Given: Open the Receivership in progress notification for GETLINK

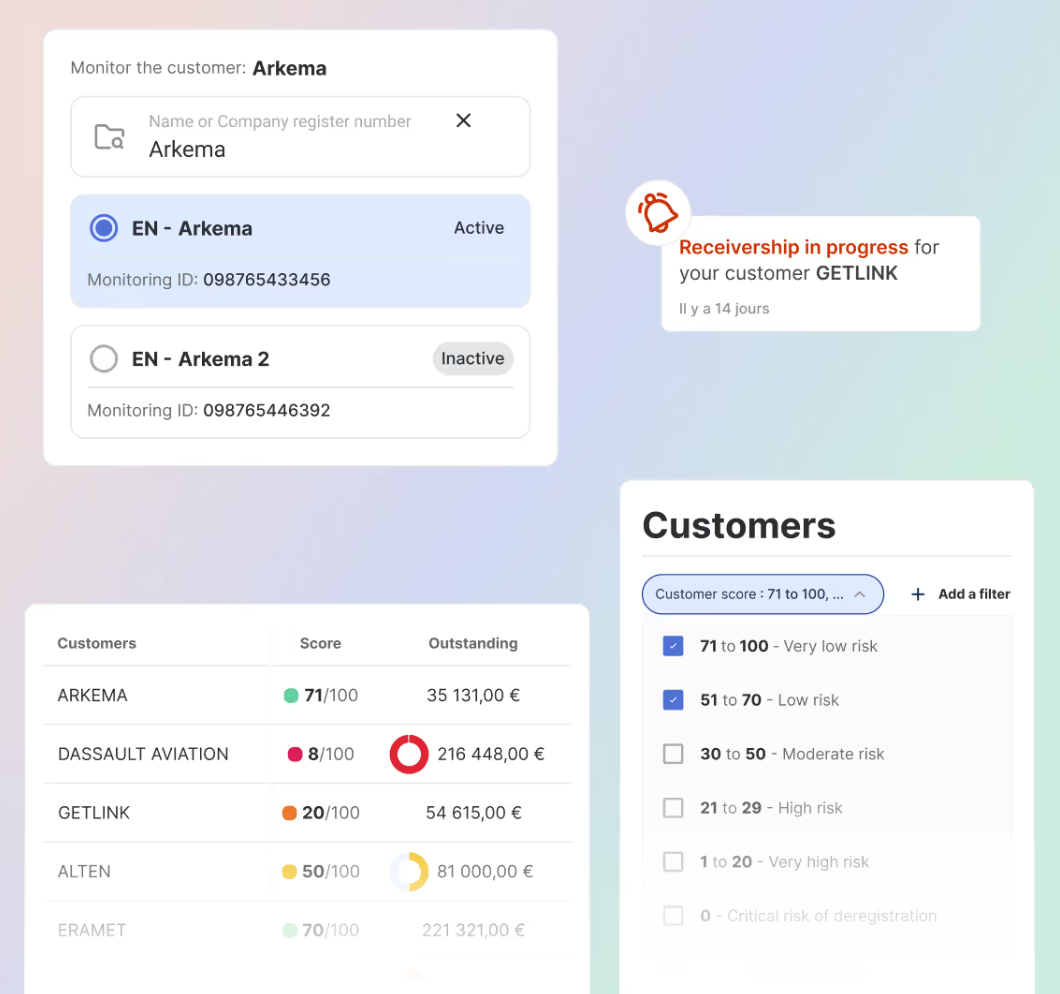Looking at the screenshot, I should (820, 273).
